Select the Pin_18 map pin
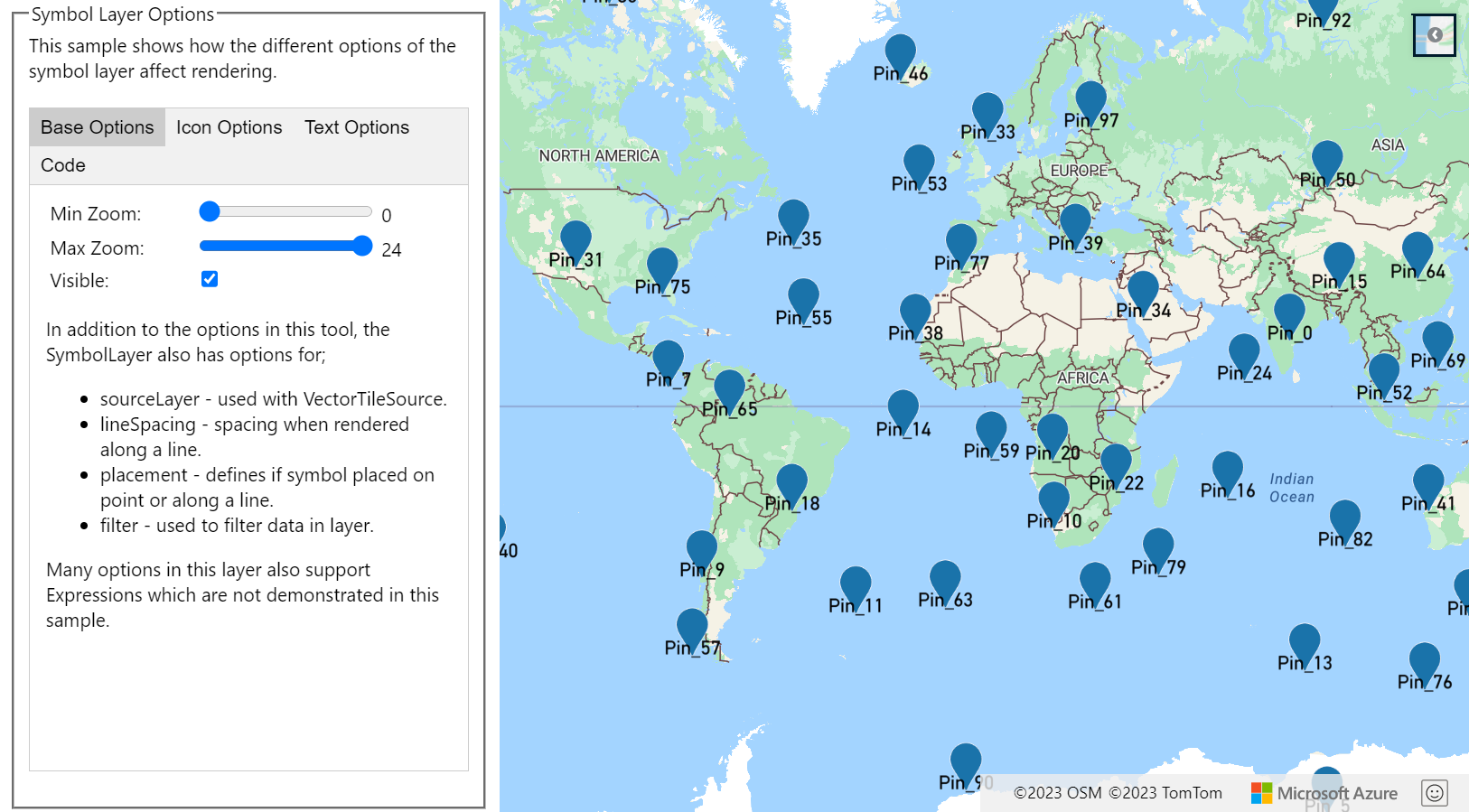Image resolution: width=1469 pixels, height=812 pixels. coord(791,484)
